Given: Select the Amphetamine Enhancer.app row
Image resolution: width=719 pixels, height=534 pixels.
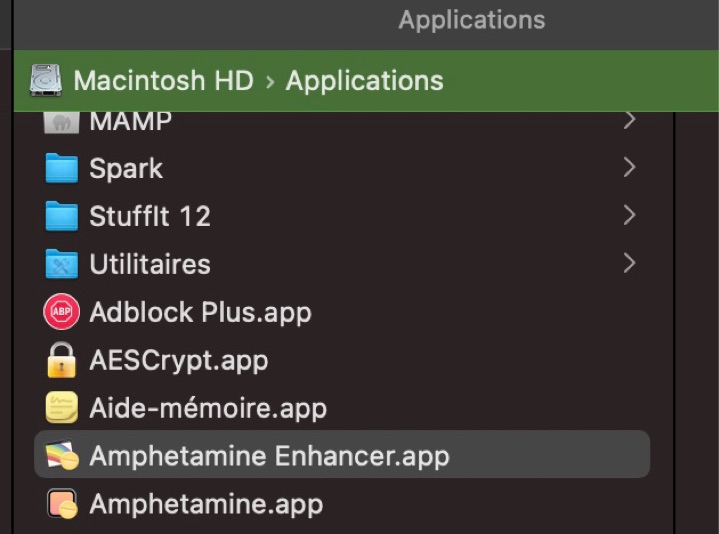Looking at the screenshot, I should [x=342, y=456].
